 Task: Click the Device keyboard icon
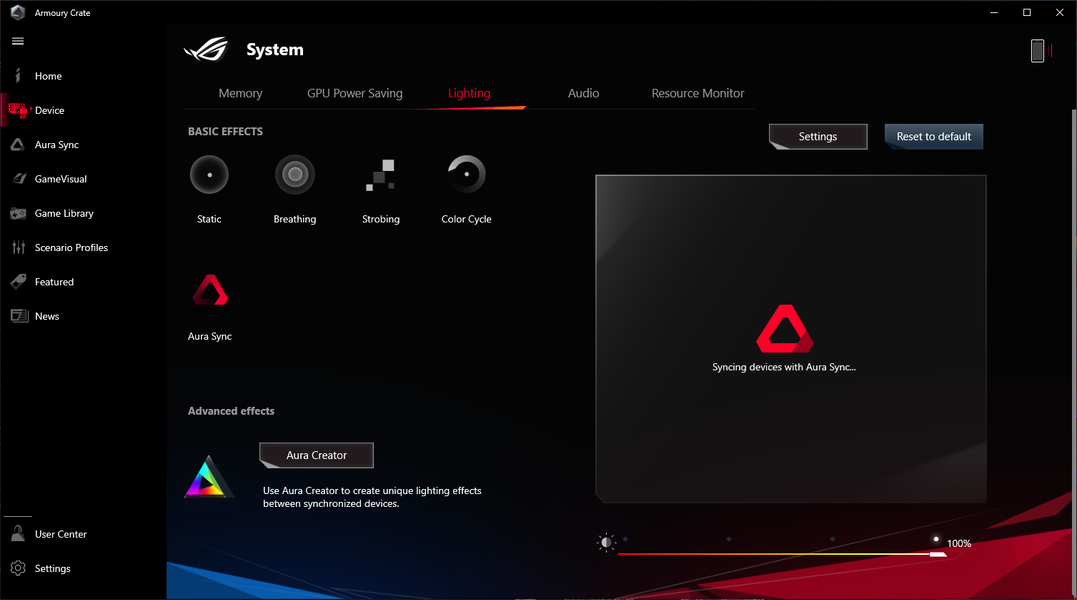tap(18, 110)
